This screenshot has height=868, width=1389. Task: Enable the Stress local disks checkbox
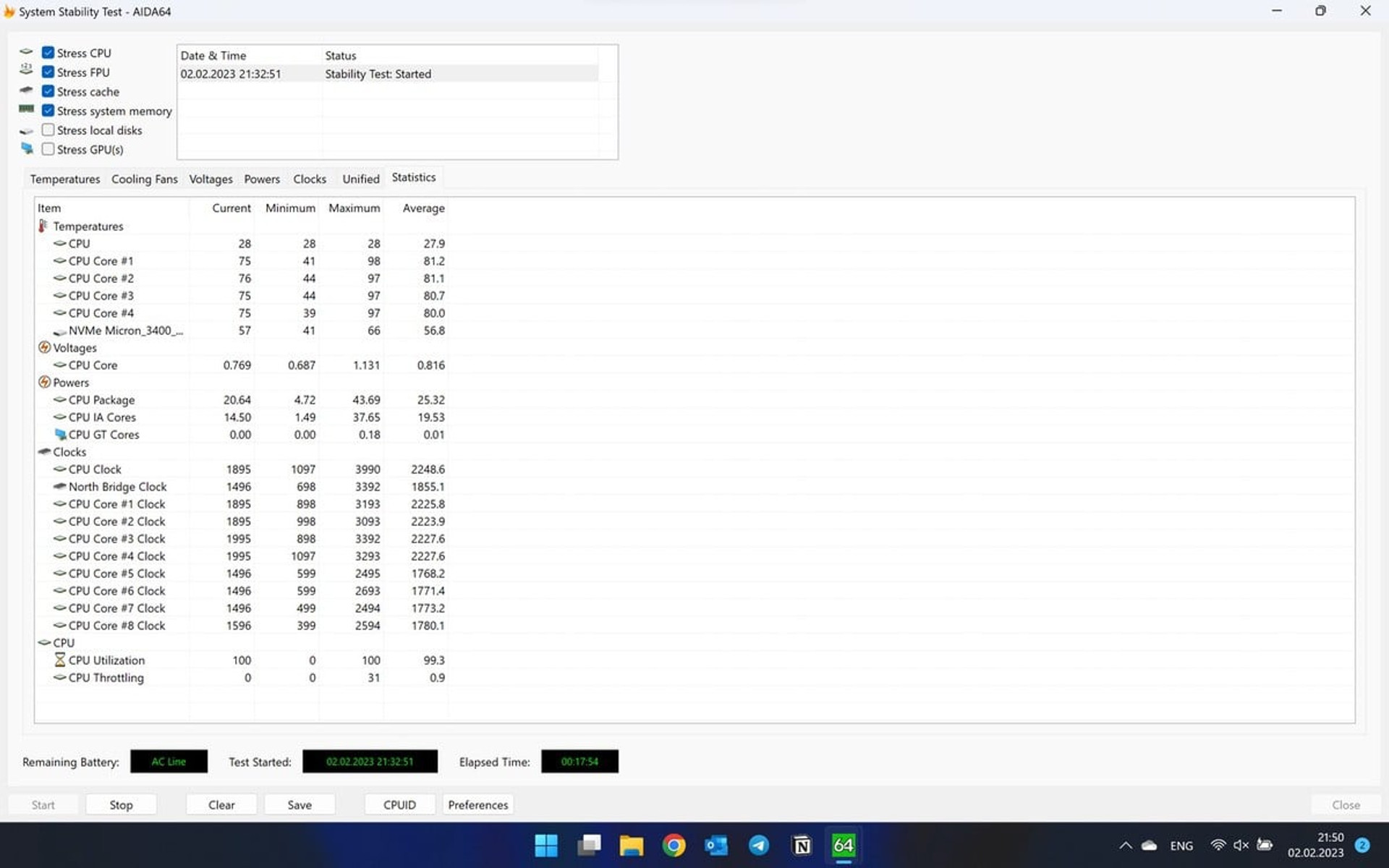coord(48,130)
